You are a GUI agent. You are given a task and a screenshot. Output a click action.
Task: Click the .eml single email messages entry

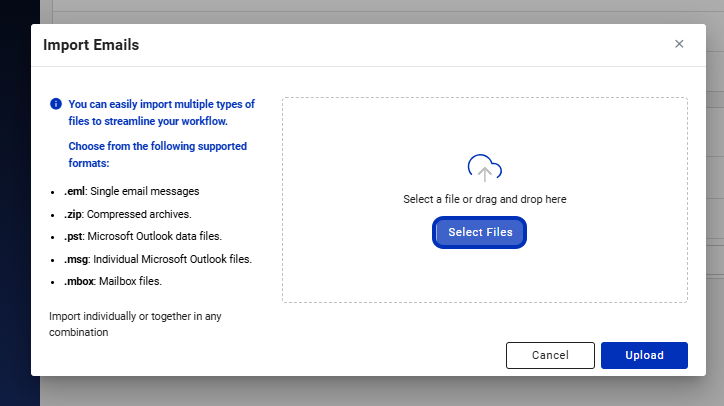tap(132, 191)
